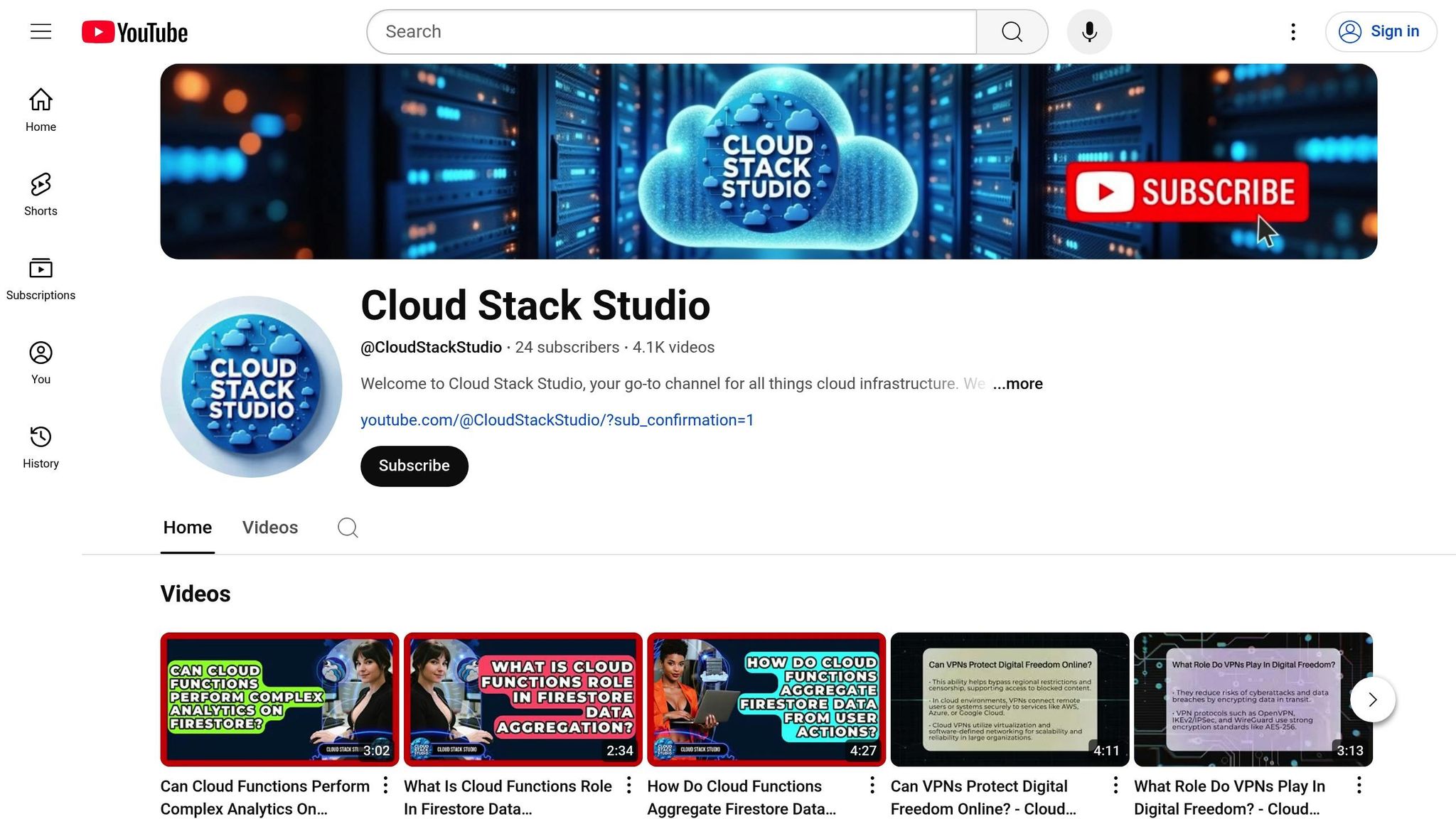Switch to the Videos tab
Screen dimensions: 1456x819
pos(269,528)
